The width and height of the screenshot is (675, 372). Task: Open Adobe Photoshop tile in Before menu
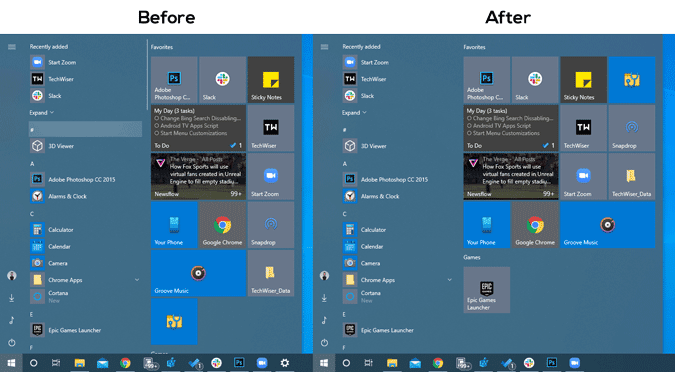tap(174, 80)
